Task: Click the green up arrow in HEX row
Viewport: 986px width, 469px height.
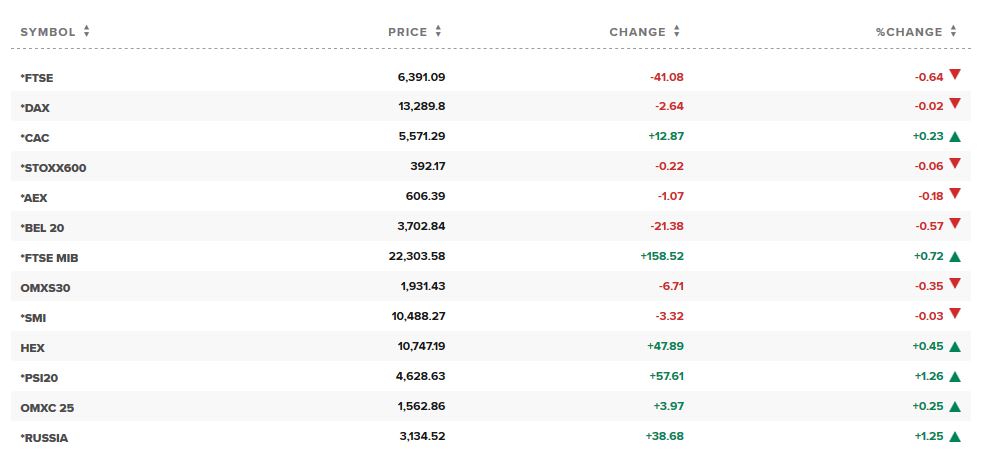Action: tap(955, 346)
